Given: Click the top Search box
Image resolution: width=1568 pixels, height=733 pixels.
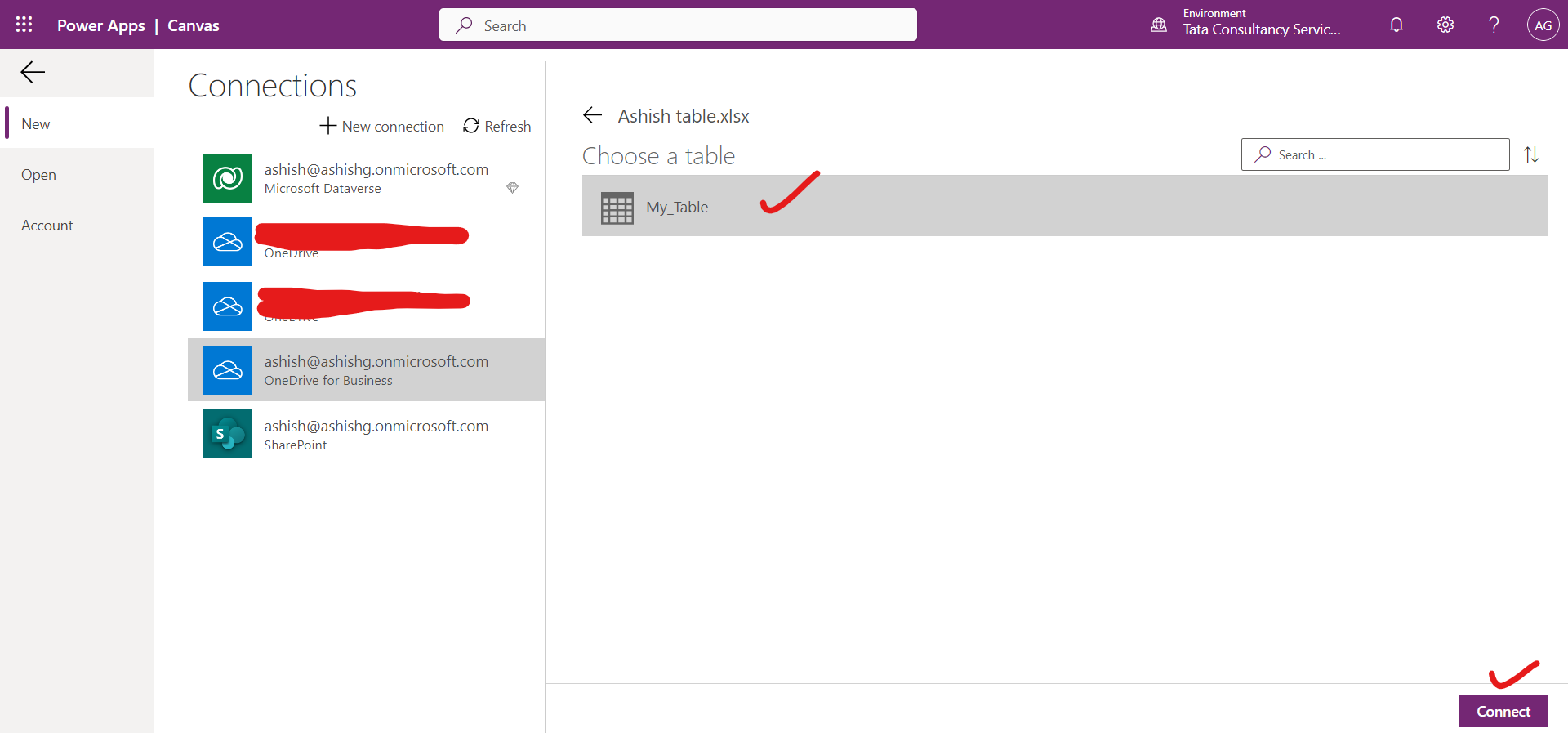Looking at the screenshot, I should pyautogui.click(x=678, y=25).
